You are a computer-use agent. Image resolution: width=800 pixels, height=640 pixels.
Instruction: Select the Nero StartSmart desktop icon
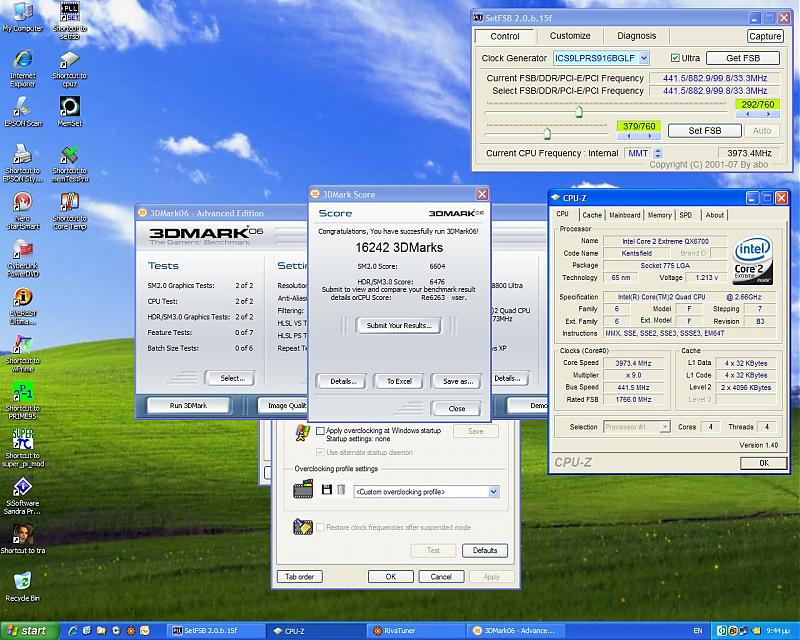coord(22,210)
